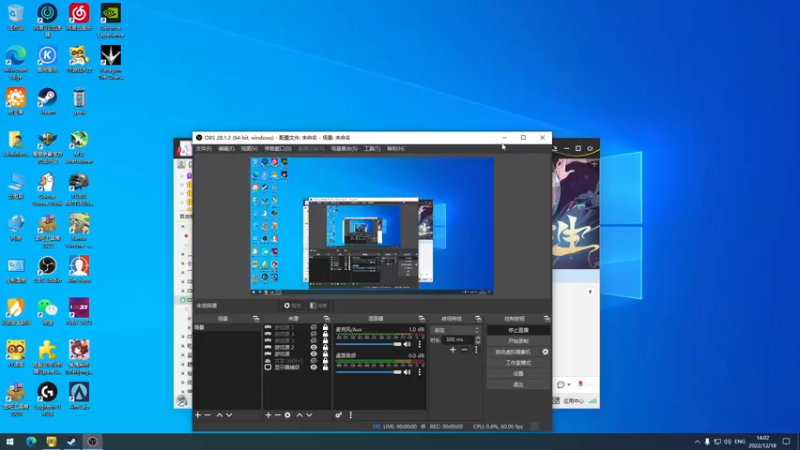Open the 视图(V) menu
The image size is (800, 450).
(x=249, y=148)
